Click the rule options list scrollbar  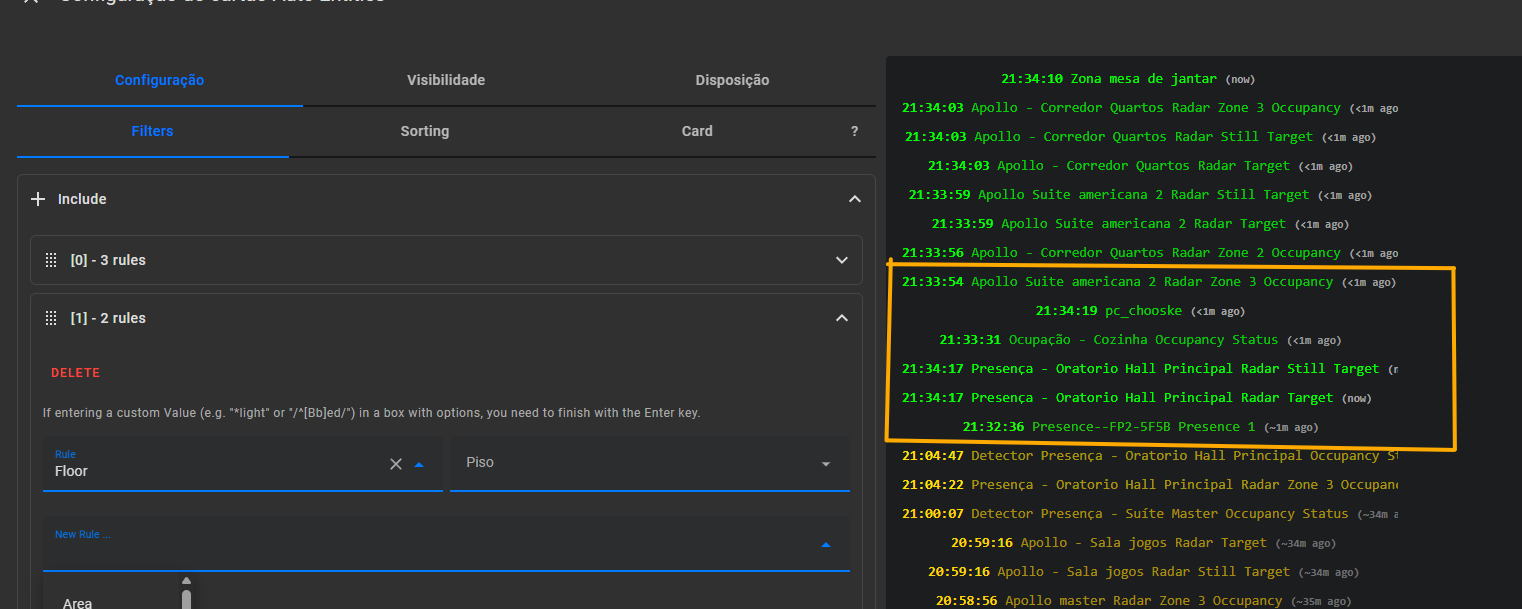coord(186,598)
